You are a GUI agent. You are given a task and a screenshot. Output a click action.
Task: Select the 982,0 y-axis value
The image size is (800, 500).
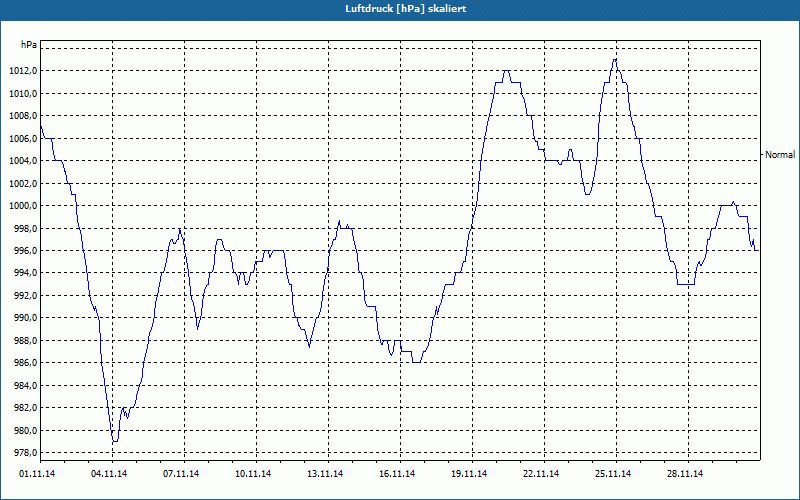[x=26, y=408]
